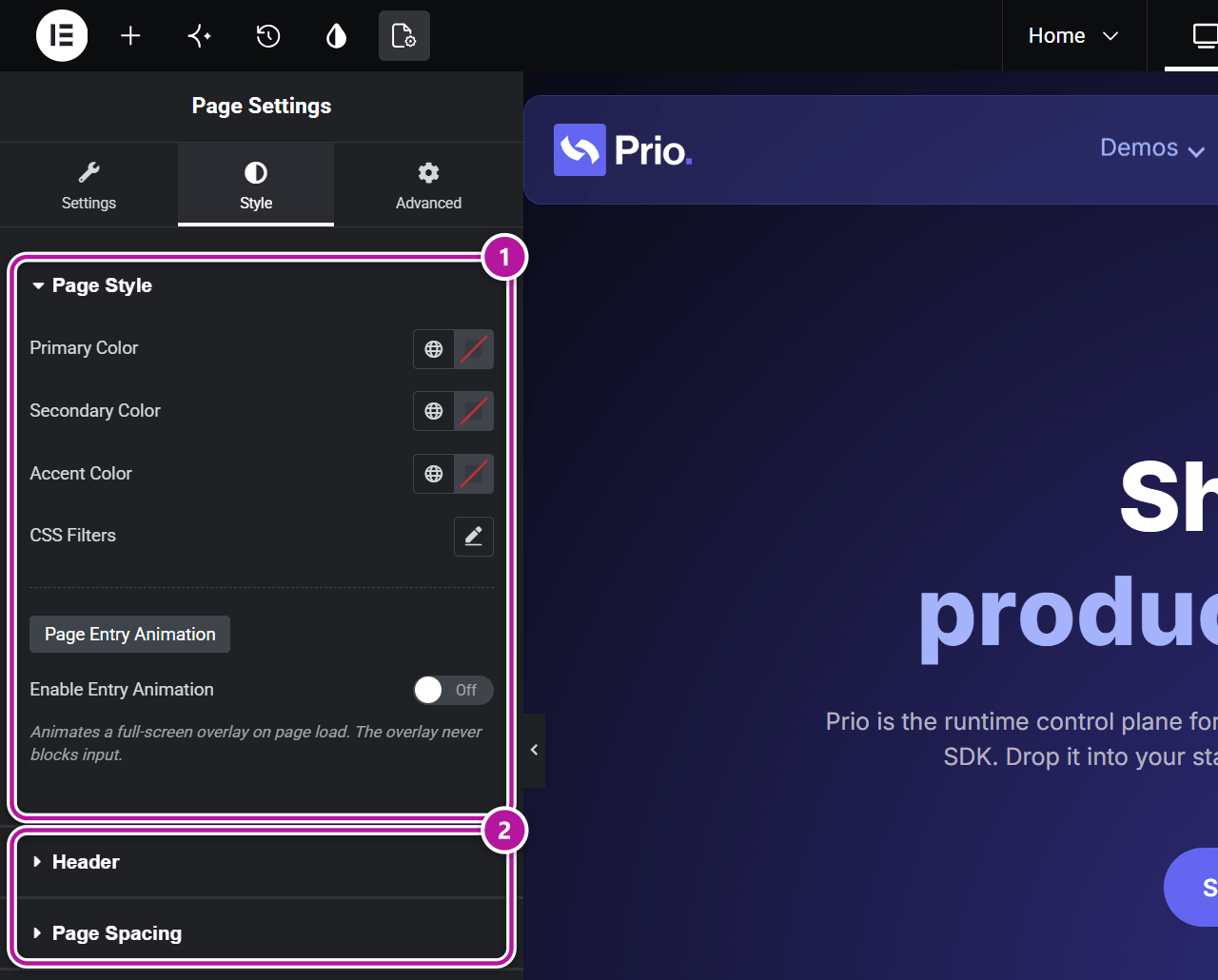1218x980 pixels.
Task: Click the CSS Filters label
Action: click(x=73, y=536)
